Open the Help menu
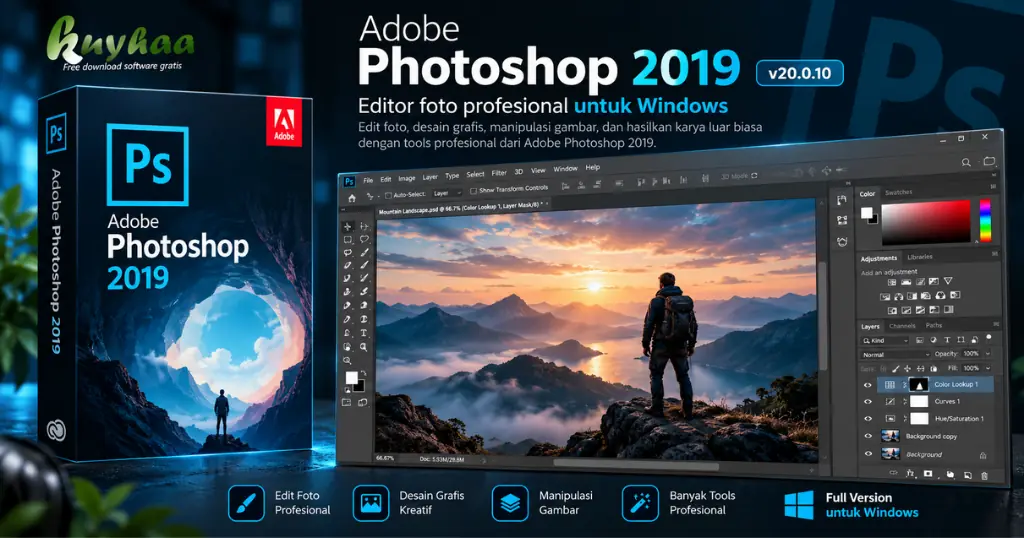The height and width of the screenshot is (538, 1024). pyautogui.click(x=592, y=167)
